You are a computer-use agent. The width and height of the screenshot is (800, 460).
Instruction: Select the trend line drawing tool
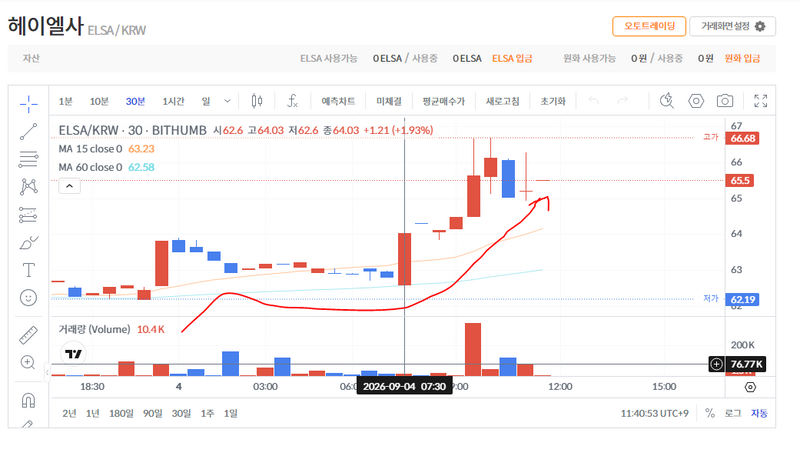[x=29, y=132]
